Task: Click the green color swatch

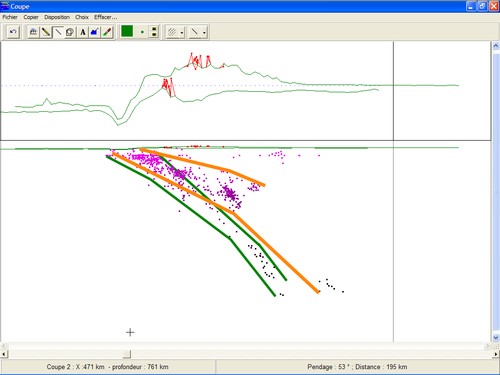Action: (x=127, y=32)
